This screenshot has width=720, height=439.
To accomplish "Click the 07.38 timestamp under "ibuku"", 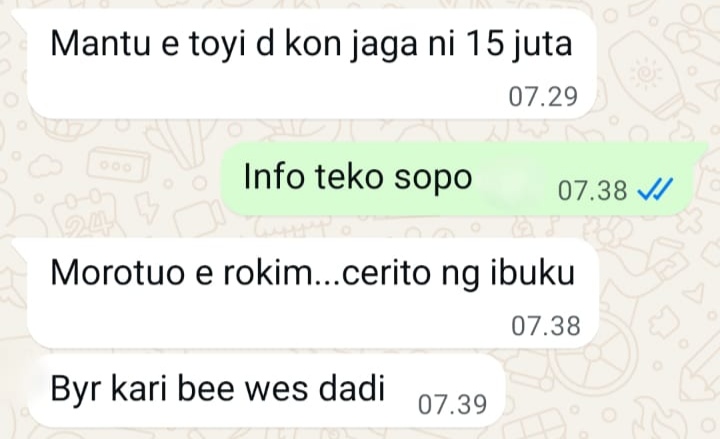I will click(546, 326).
